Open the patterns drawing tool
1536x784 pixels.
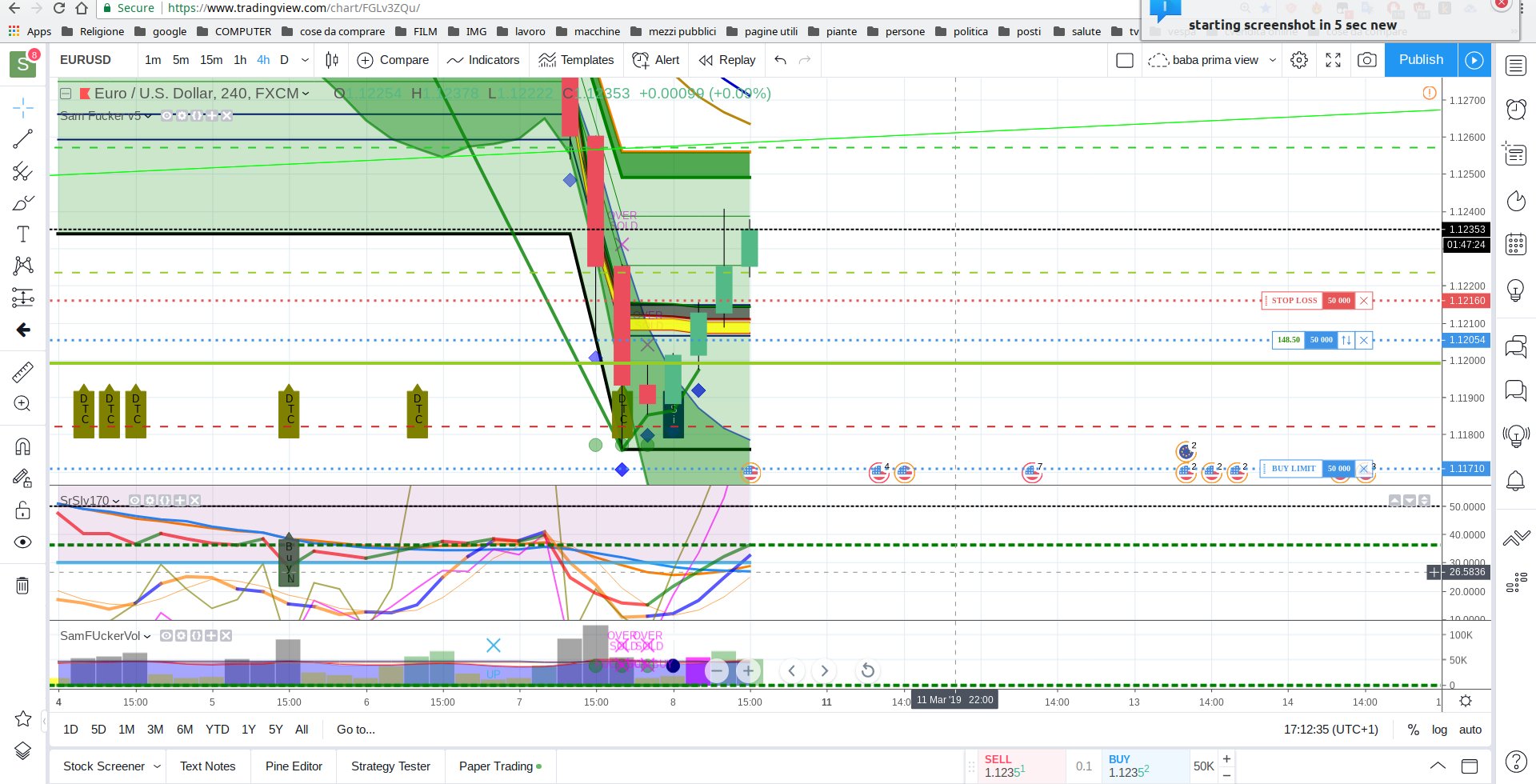23,266
